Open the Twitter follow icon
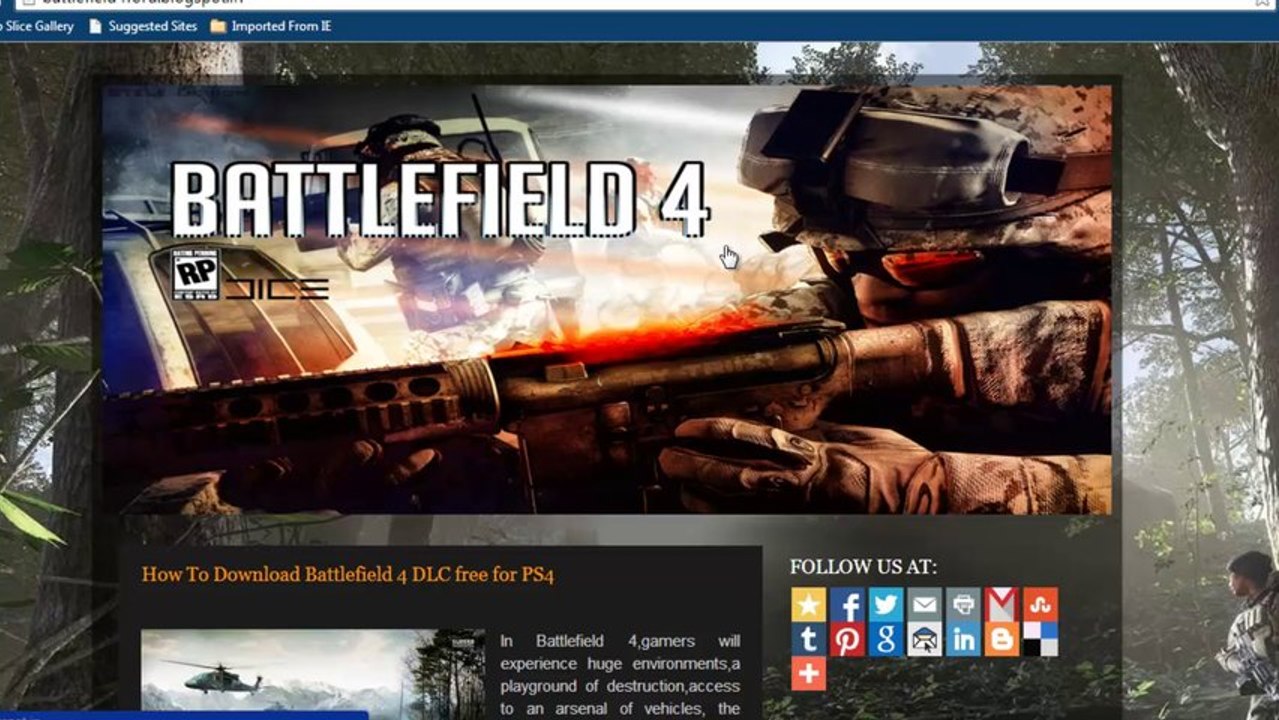1279x720 pixels. point(886,604)
